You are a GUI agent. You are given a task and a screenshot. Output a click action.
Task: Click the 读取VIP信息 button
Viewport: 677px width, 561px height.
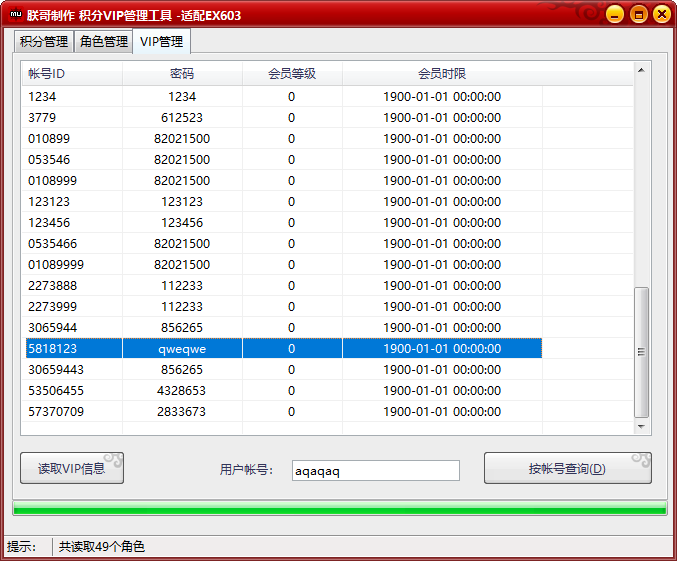72,468
